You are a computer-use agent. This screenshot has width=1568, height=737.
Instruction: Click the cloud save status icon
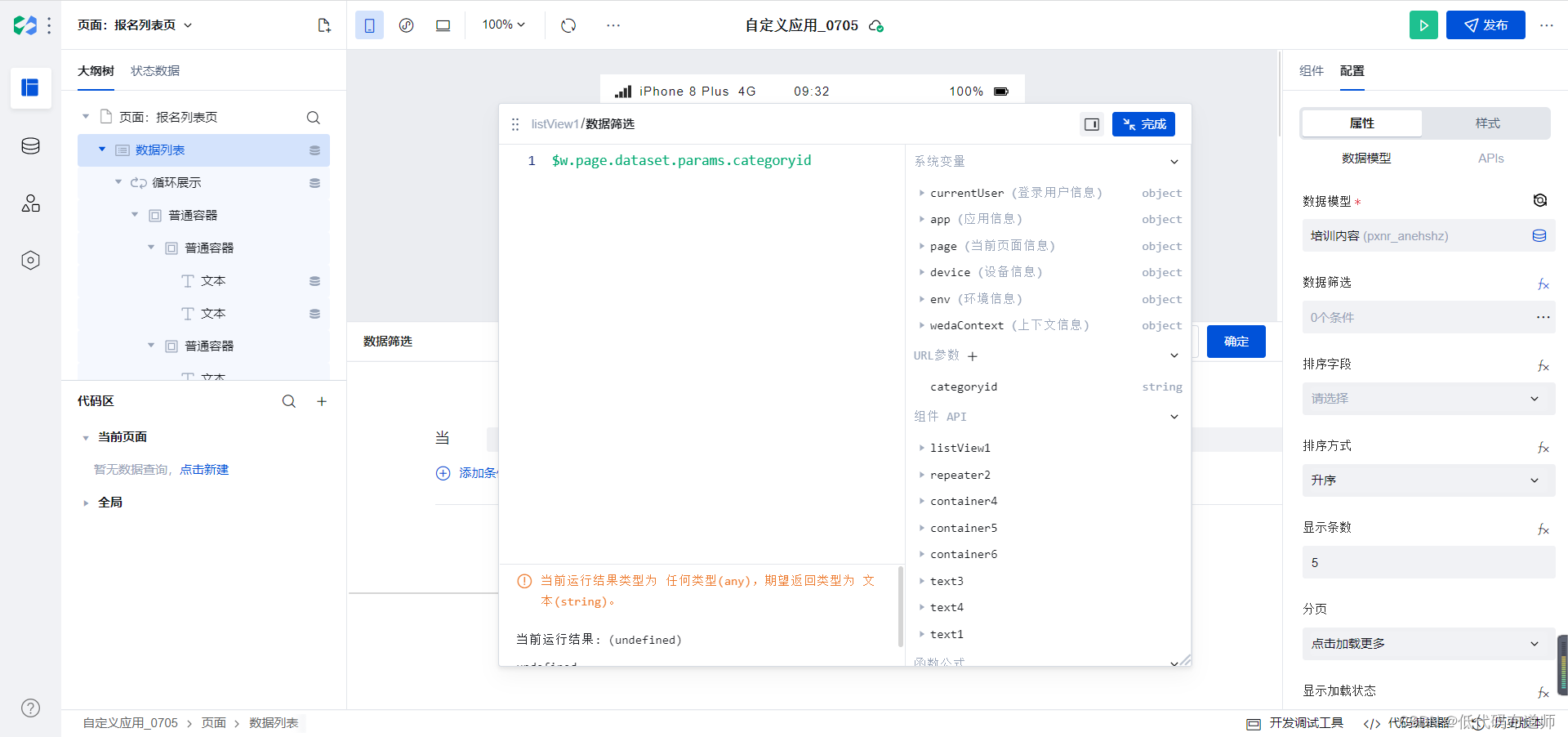coord(876,26)
